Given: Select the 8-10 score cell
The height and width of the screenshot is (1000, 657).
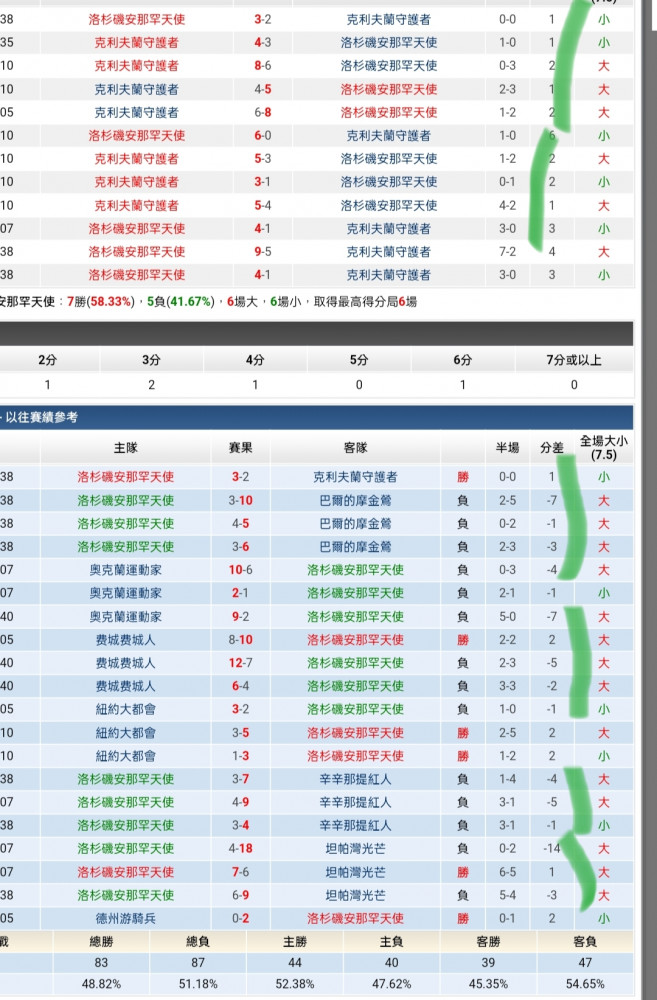Looking at the screenshot, I should tap(240, 640).
